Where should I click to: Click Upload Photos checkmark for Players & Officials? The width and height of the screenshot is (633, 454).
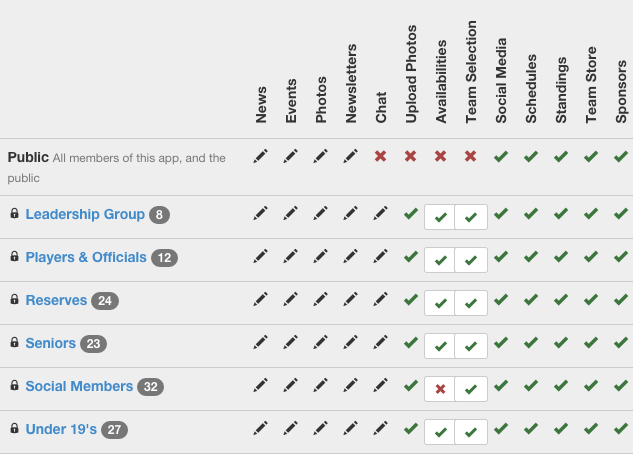410,256
